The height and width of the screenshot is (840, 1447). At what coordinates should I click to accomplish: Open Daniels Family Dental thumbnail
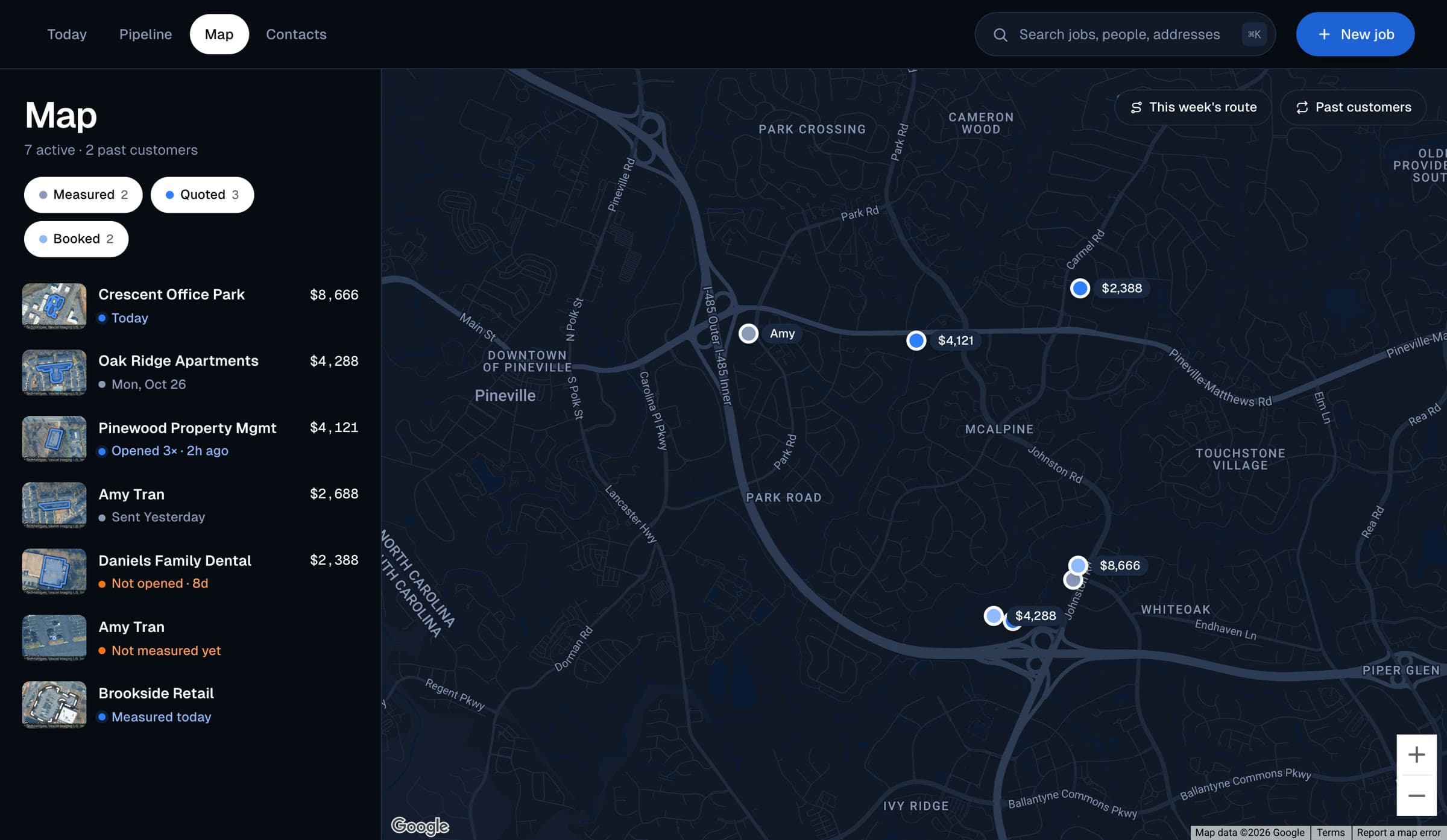[x=54, y=571]
